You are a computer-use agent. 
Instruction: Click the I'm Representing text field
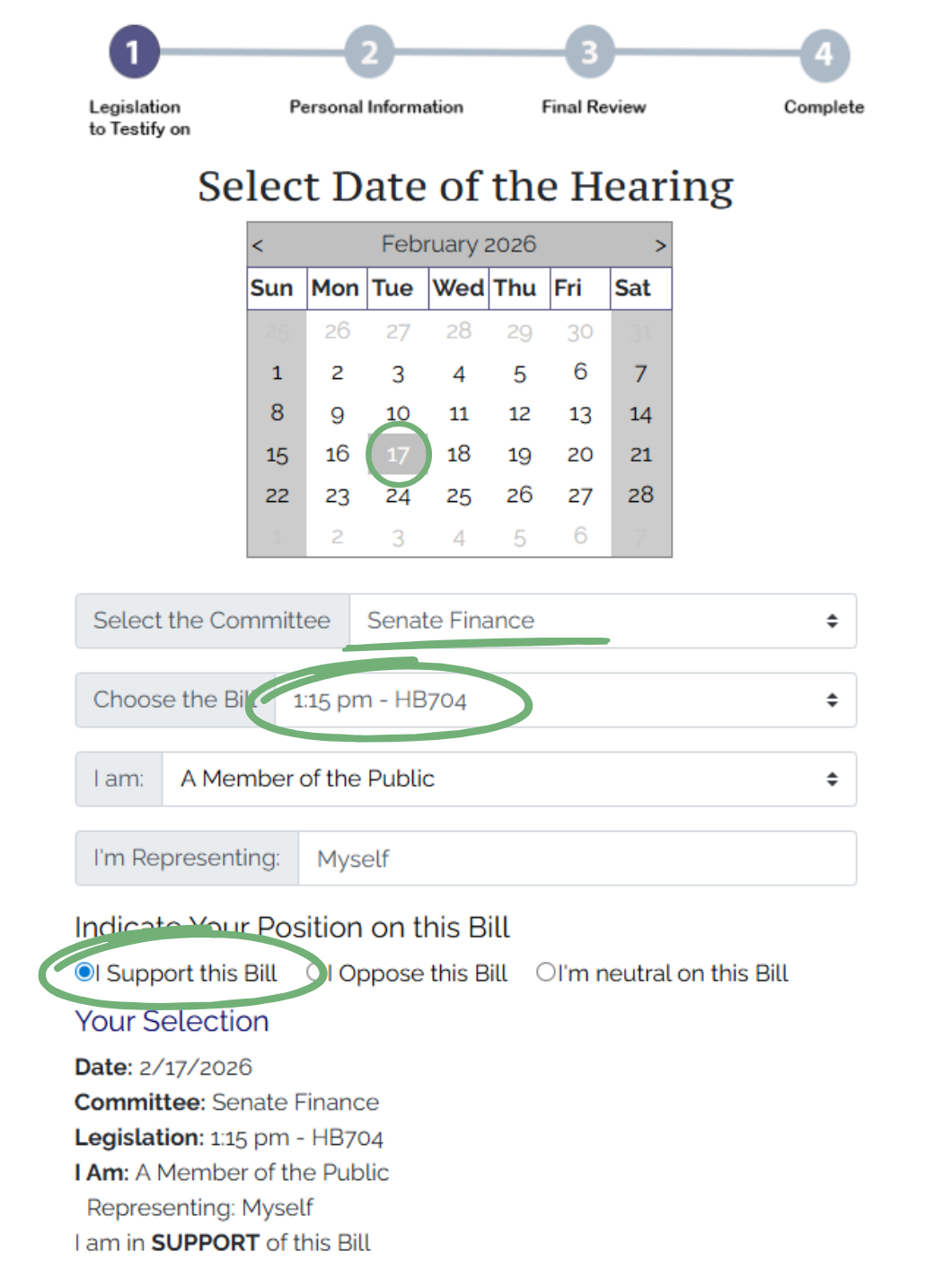pyautogui.click(x=577, y=859)
